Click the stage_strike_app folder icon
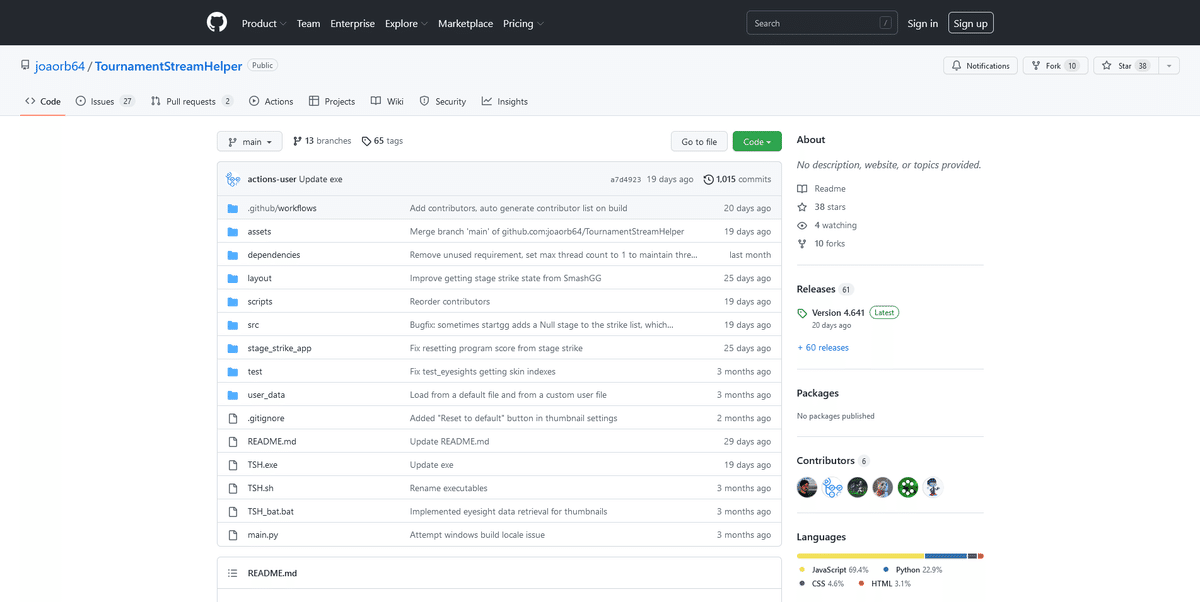 point(232,348)
